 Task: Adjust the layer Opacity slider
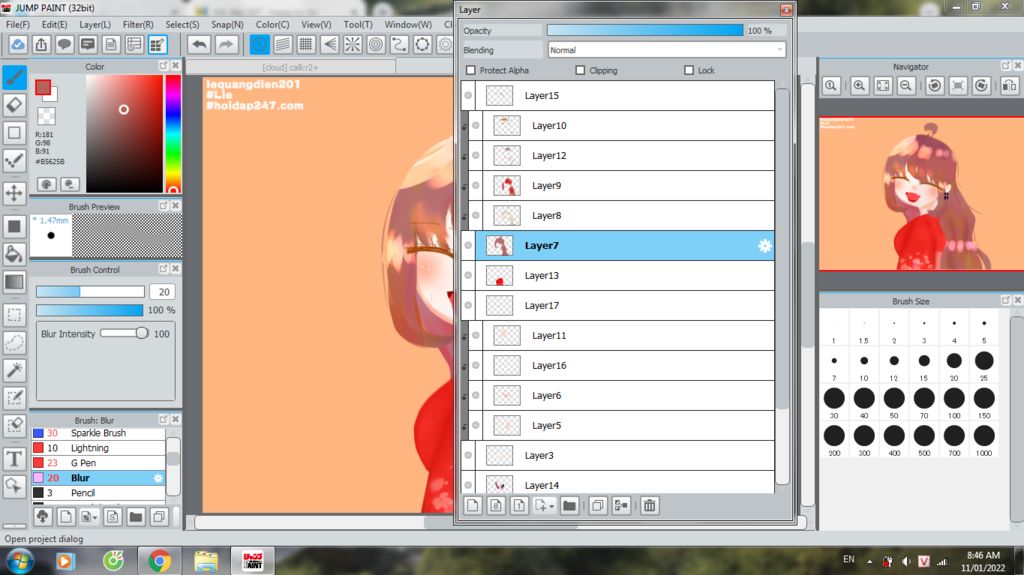point(645,31)
